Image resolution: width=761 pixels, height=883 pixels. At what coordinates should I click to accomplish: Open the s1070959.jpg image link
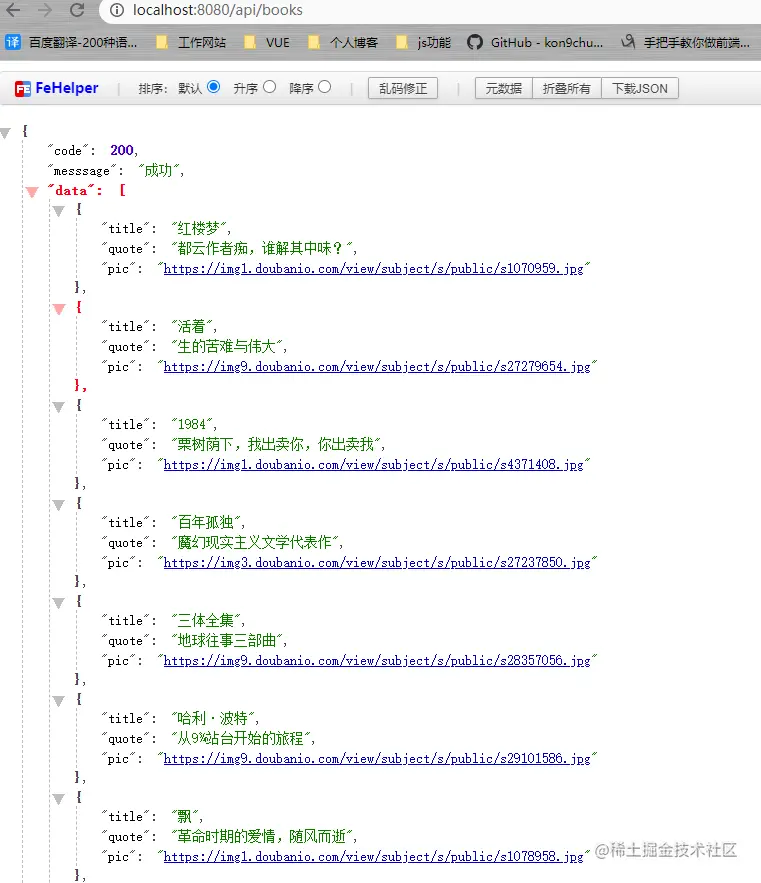tap(373, 269)
